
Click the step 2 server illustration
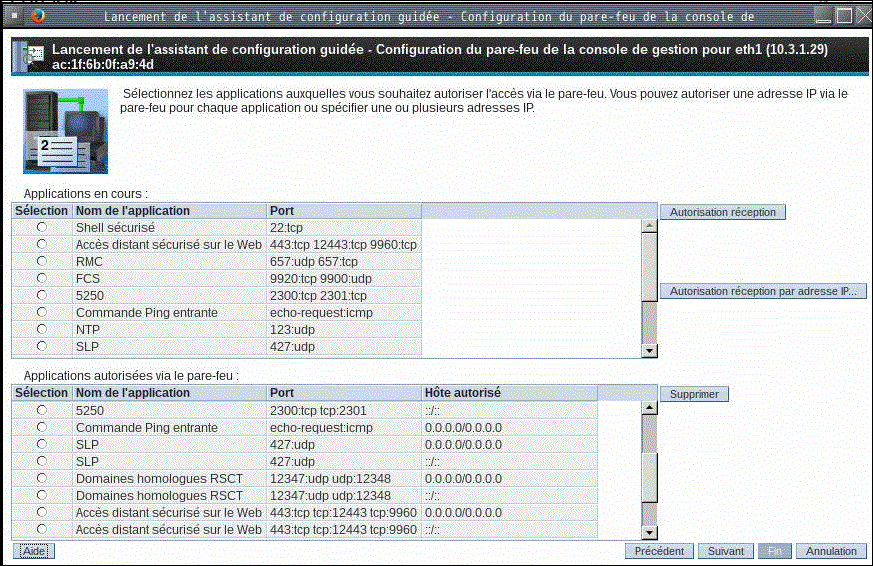tap(65, 131)
